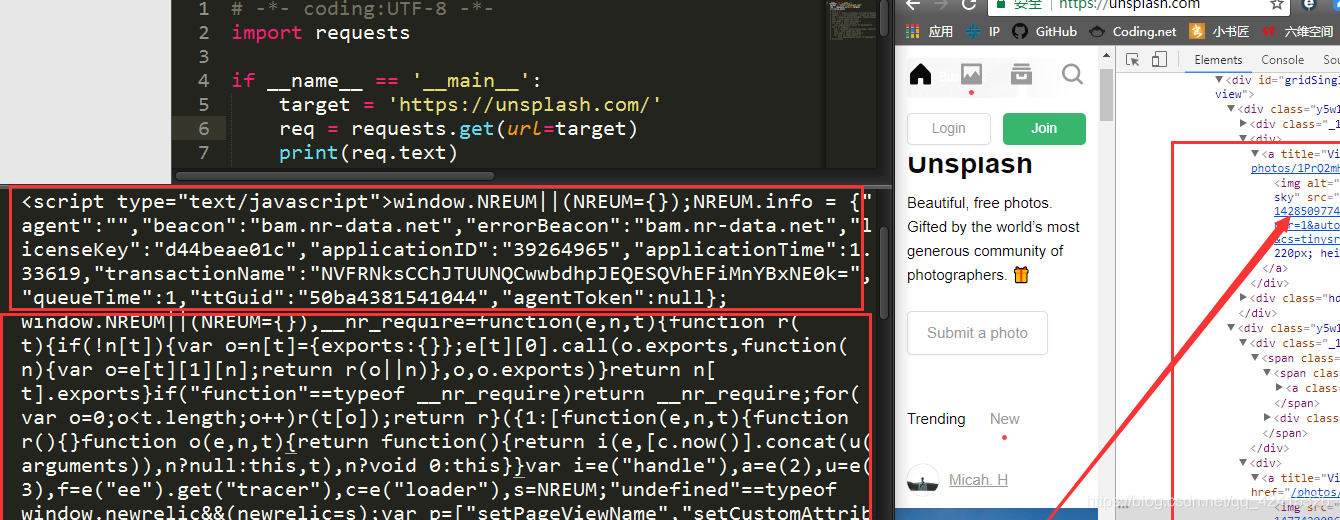1340x520 pixels.
Task: Click the Unsplash search magnifier icon
Action: (1072, 74)
